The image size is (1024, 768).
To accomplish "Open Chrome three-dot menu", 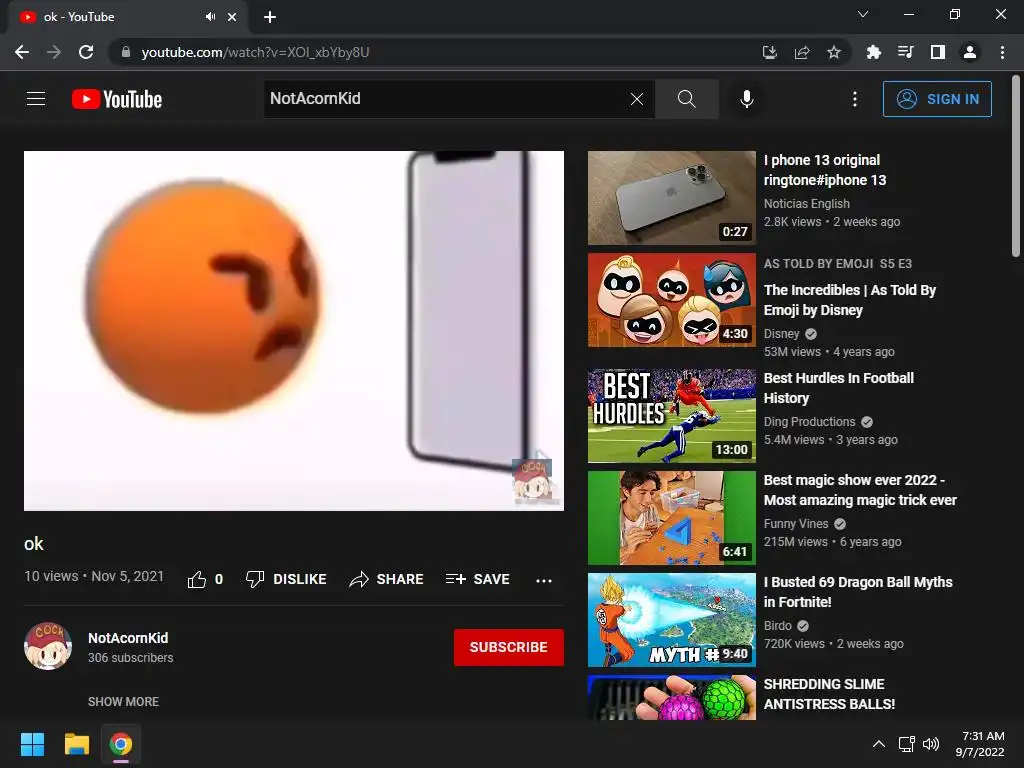I will click(x=1002, y=52).
